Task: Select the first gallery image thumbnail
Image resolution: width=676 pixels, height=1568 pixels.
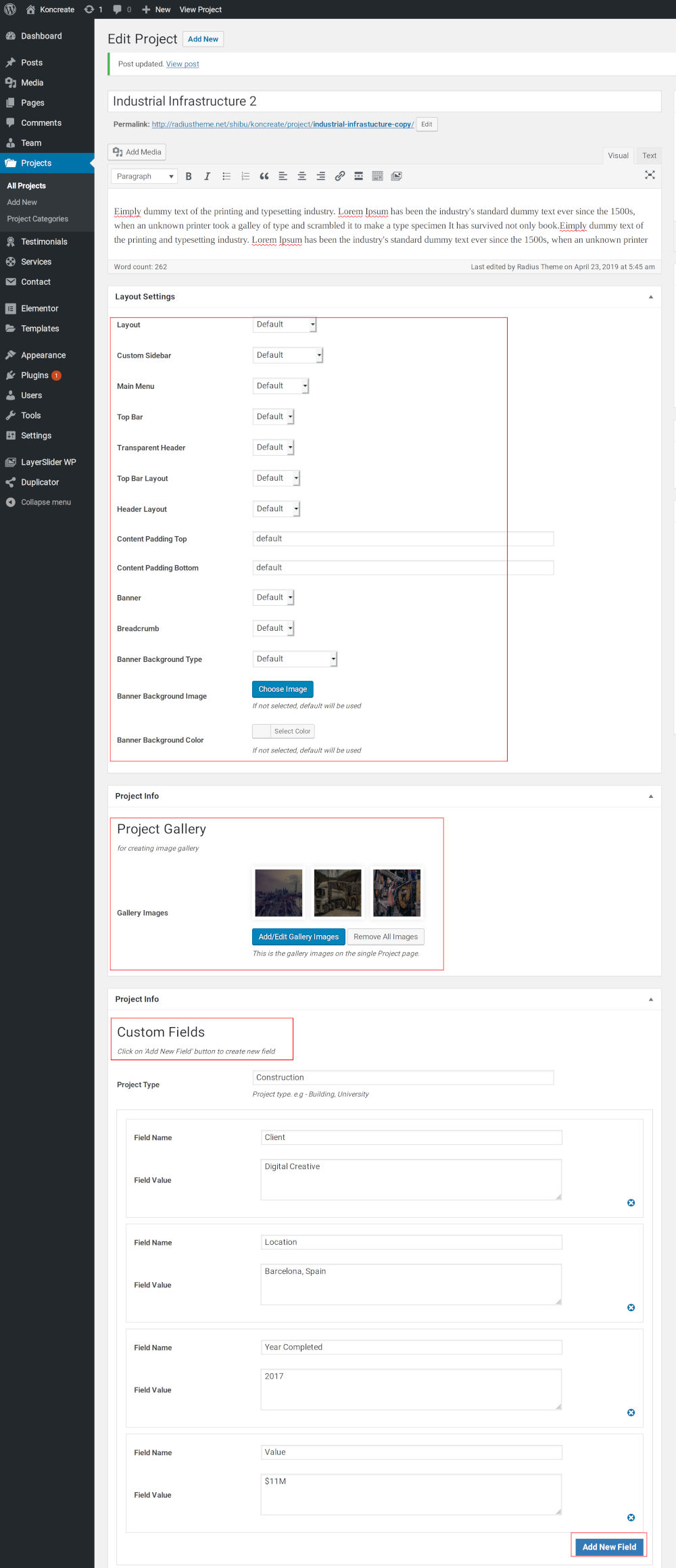Action: [x=279, y=893]
